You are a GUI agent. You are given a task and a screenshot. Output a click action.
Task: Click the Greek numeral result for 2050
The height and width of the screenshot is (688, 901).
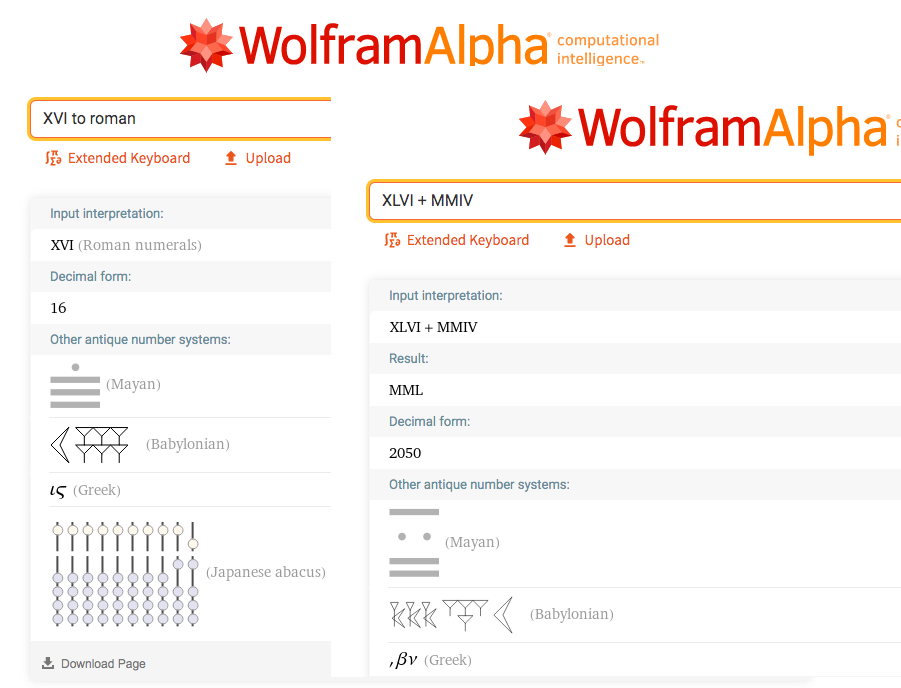(403, 660)
